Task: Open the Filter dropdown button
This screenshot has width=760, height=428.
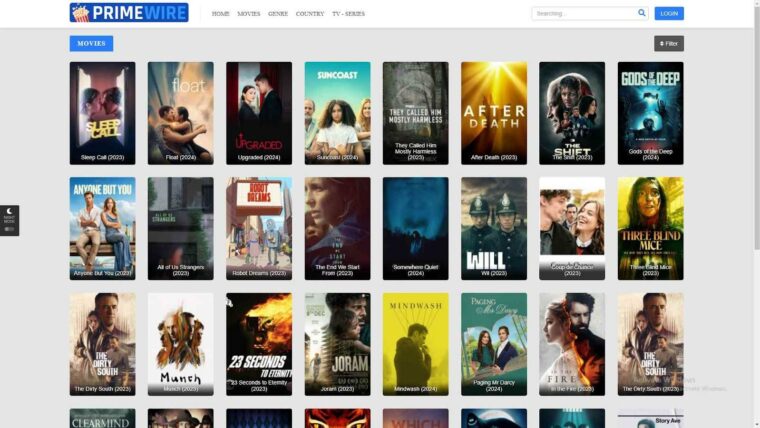Action: point(668,44)
